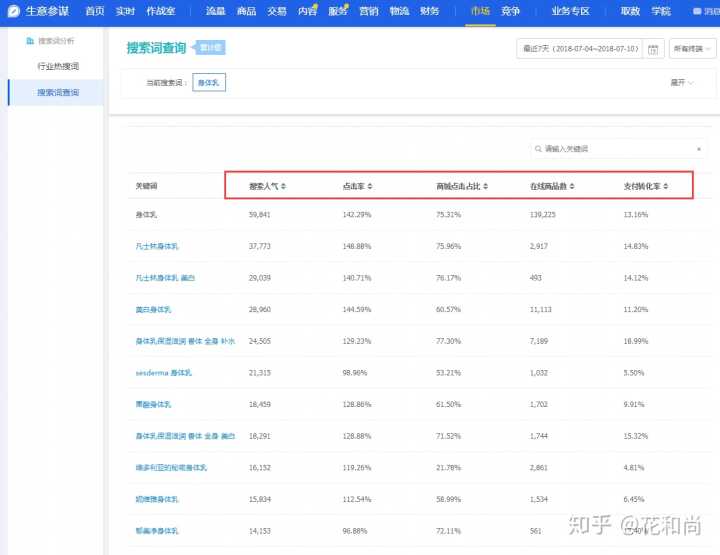Open keyword link sesderma 身体乳
The height and width of the screenshot is (555, 720).
[x=163, y=373]
